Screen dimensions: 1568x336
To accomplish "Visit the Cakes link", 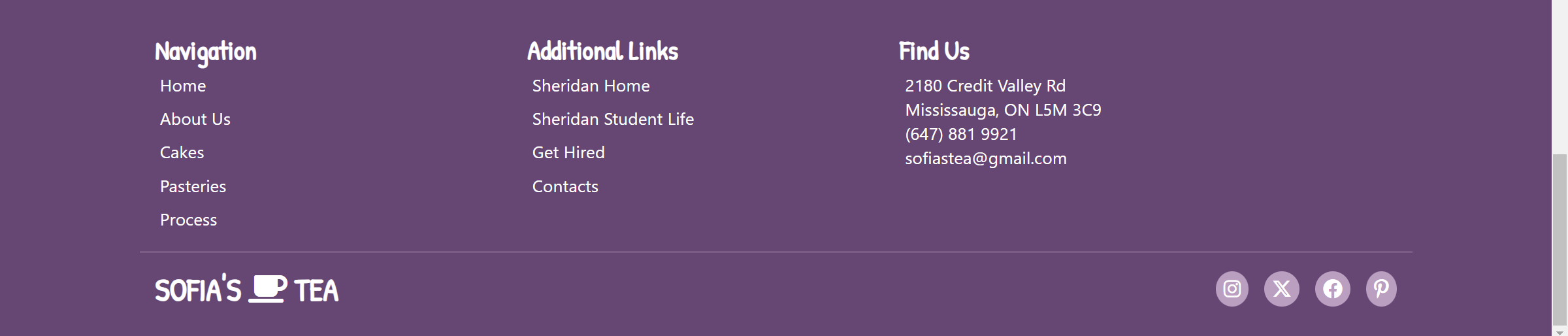I will tap(182, 152).
